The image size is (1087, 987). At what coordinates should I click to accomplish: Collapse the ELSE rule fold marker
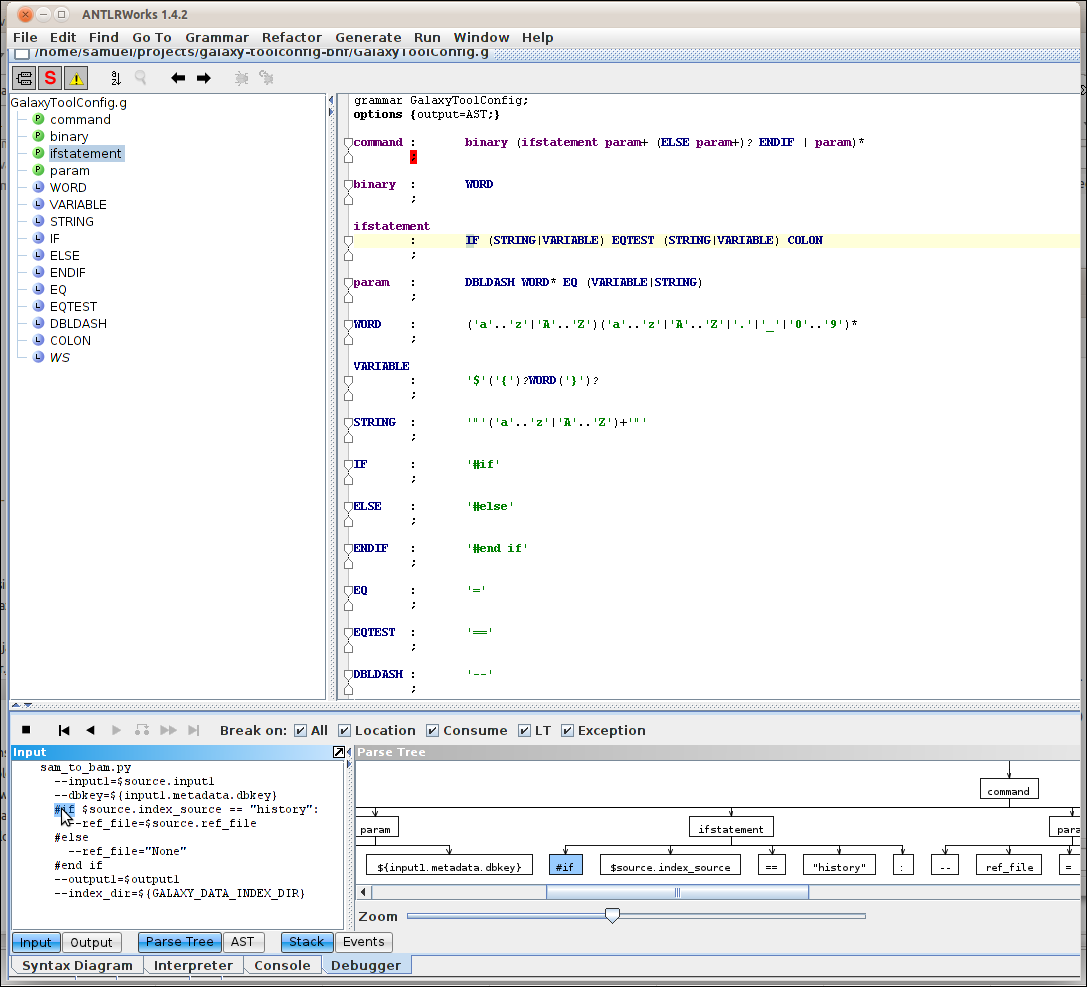(348, 507)
